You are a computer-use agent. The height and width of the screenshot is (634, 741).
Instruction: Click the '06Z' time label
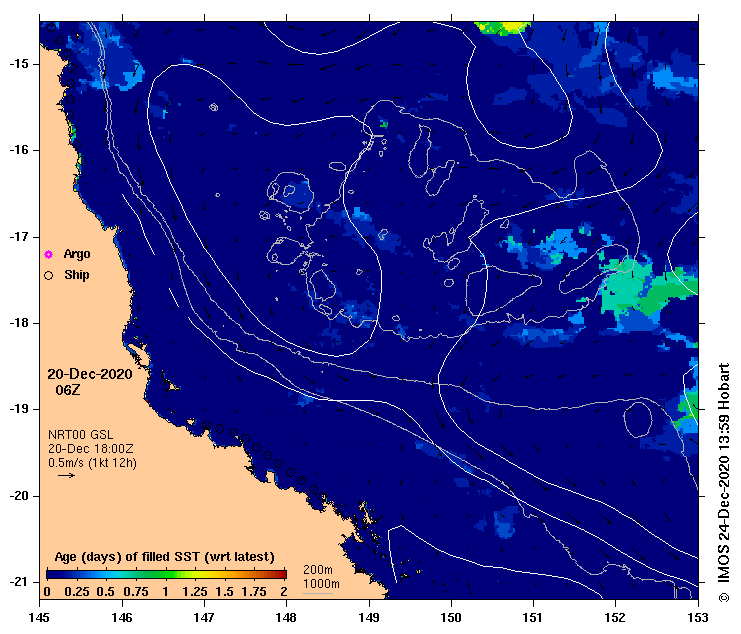[x=68, y=390]
